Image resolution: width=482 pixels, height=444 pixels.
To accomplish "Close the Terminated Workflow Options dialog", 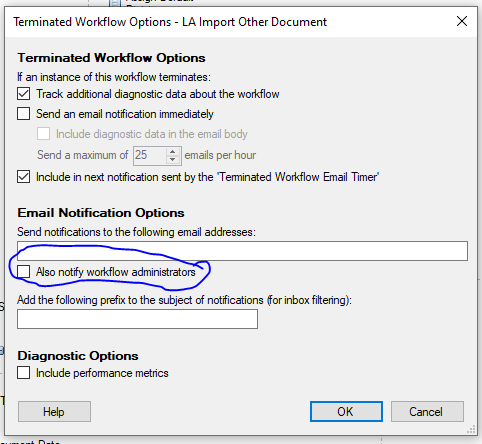I will (462, 22).
